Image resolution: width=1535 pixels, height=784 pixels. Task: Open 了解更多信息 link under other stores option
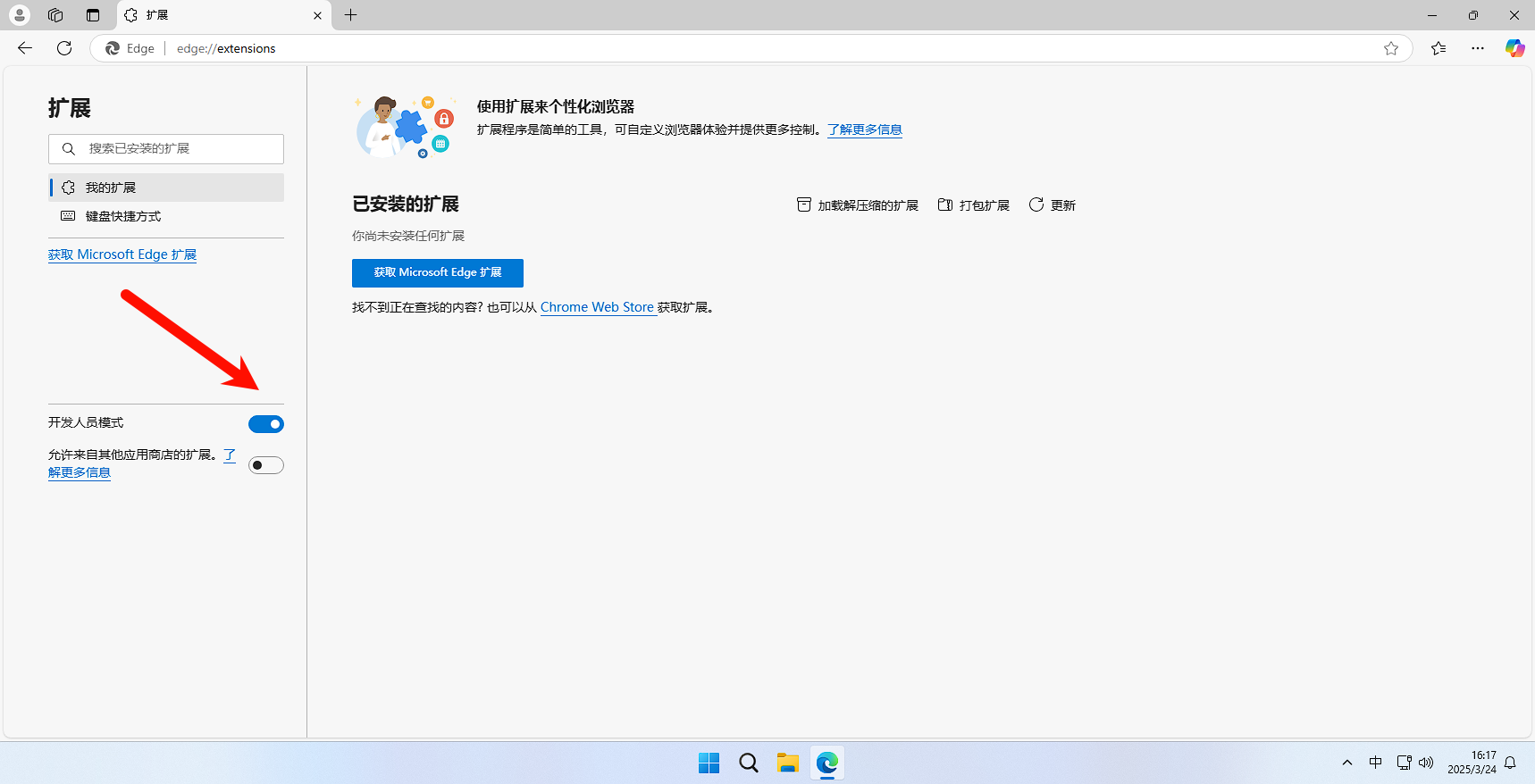pyautogui.click(x=80, y=472)
